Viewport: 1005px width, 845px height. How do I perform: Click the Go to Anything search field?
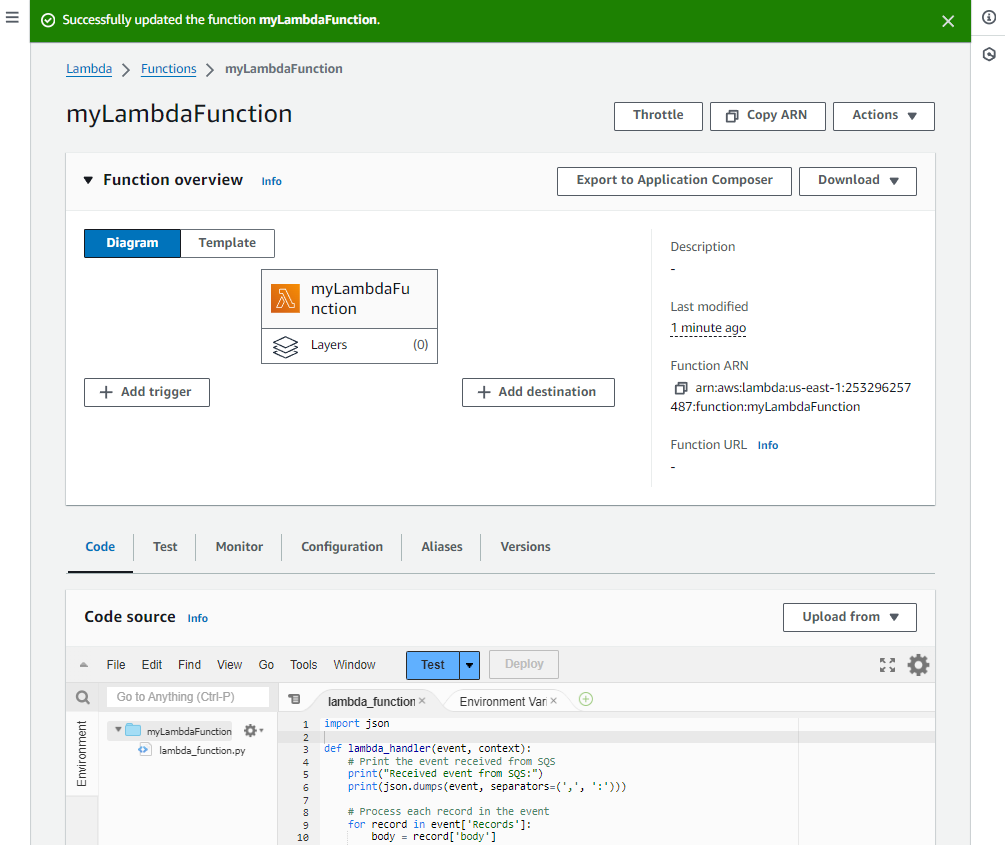pyautogui.click(x=188, y=697)
